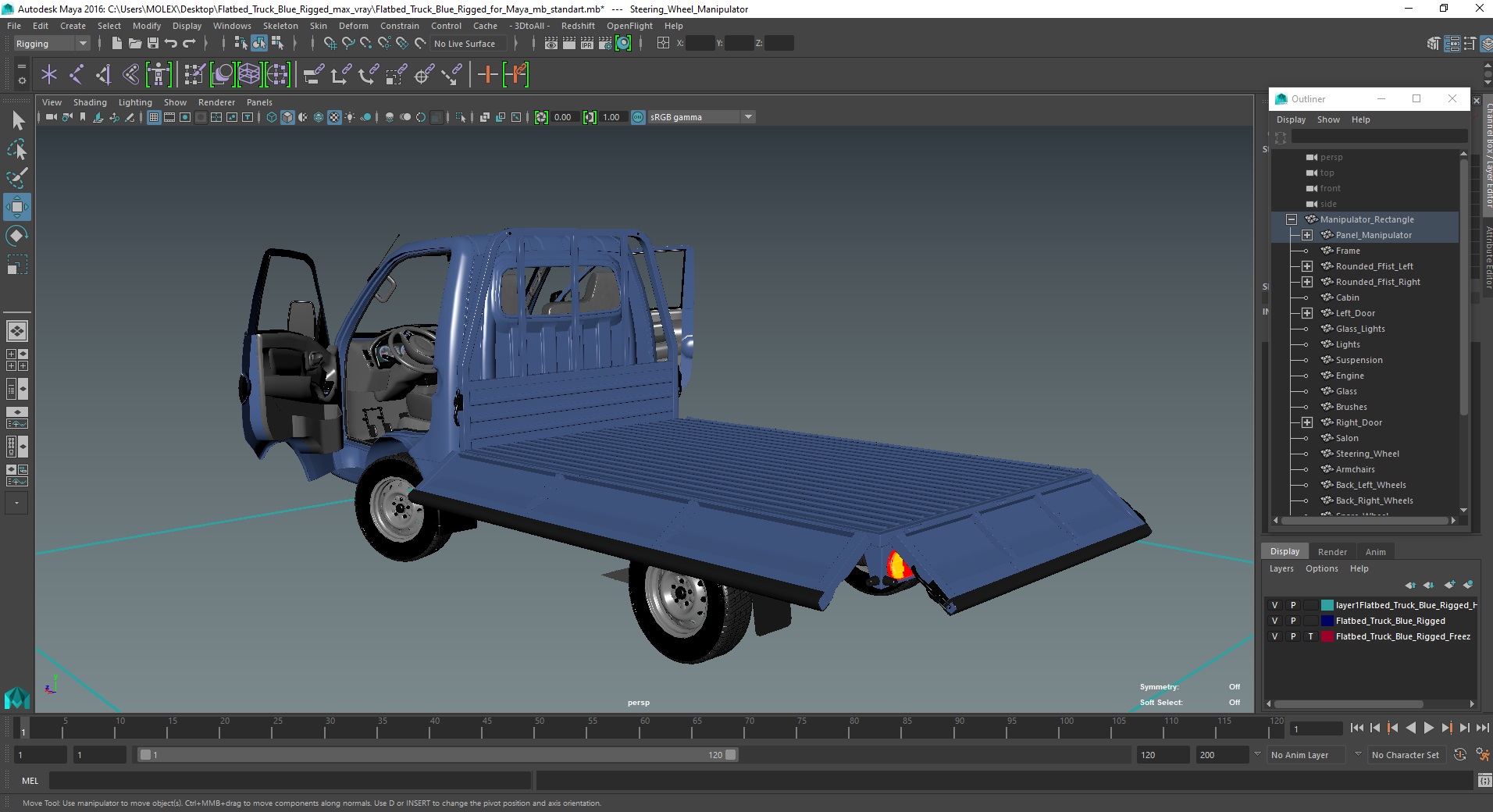Click the Create Locator shelf icon
This screenshot has height=812, width=1493.
pos(49,75)
